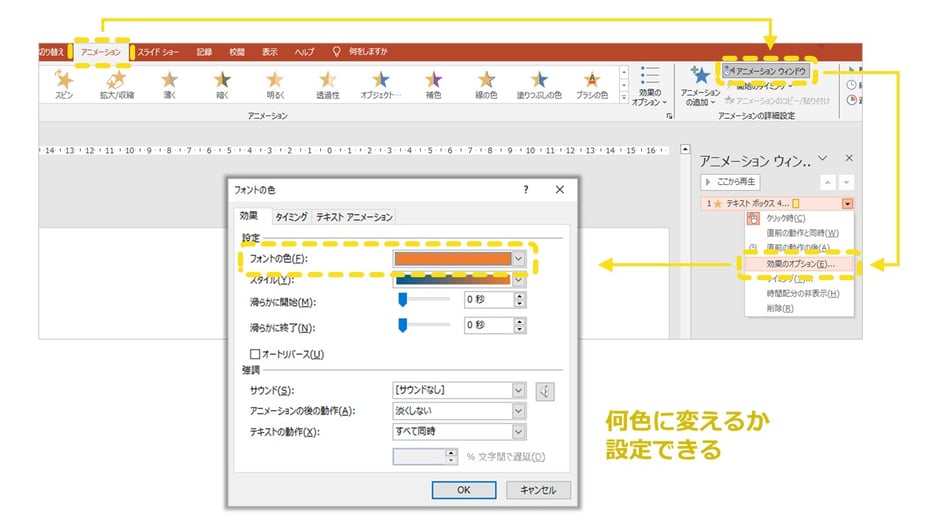Open the 校閲 review tab

pyautogui.click(x=237, y=52)
